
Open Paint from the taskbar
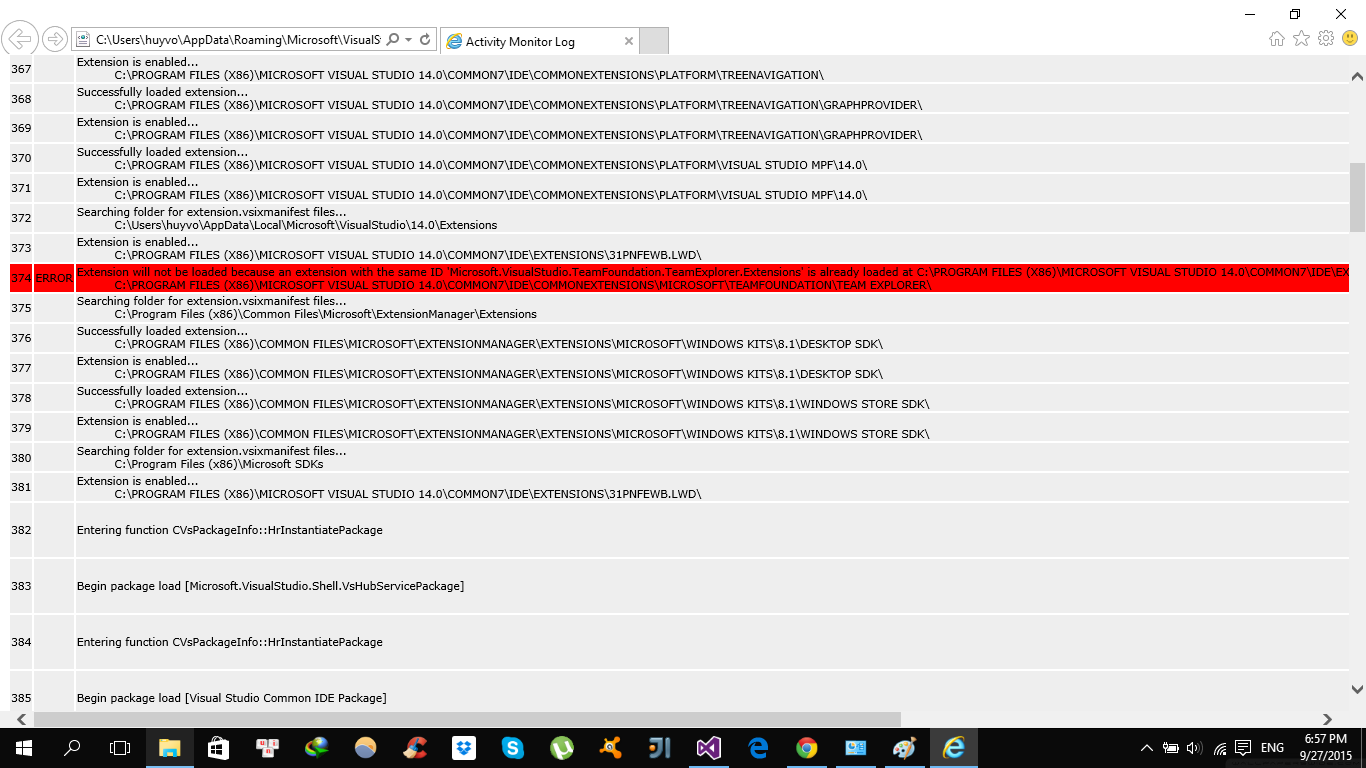pos(905,748)
